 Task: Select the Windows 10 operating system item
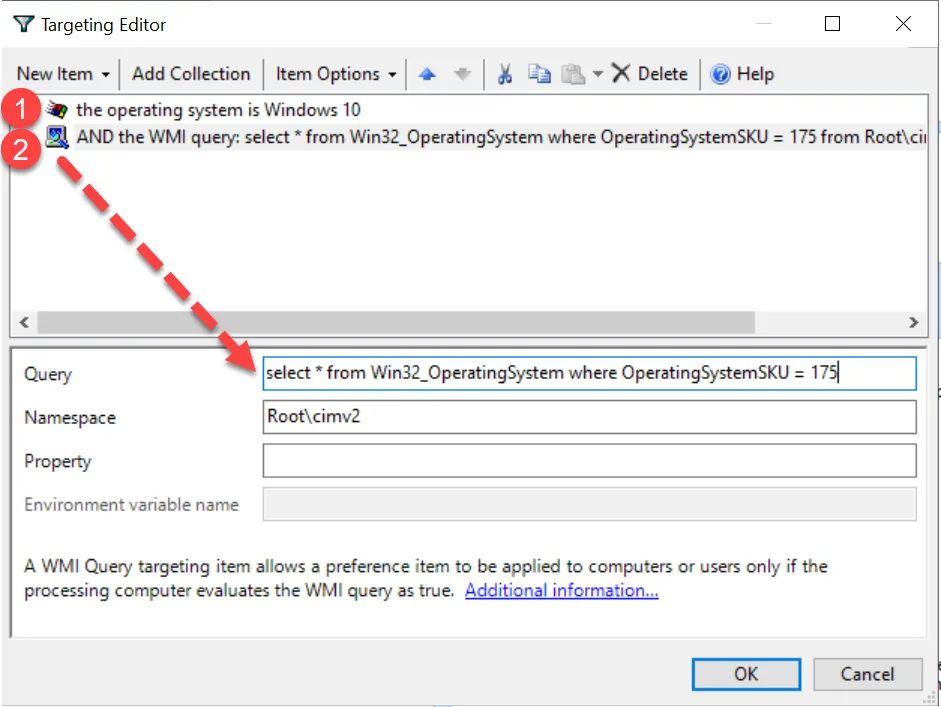[x=218, y=110]
